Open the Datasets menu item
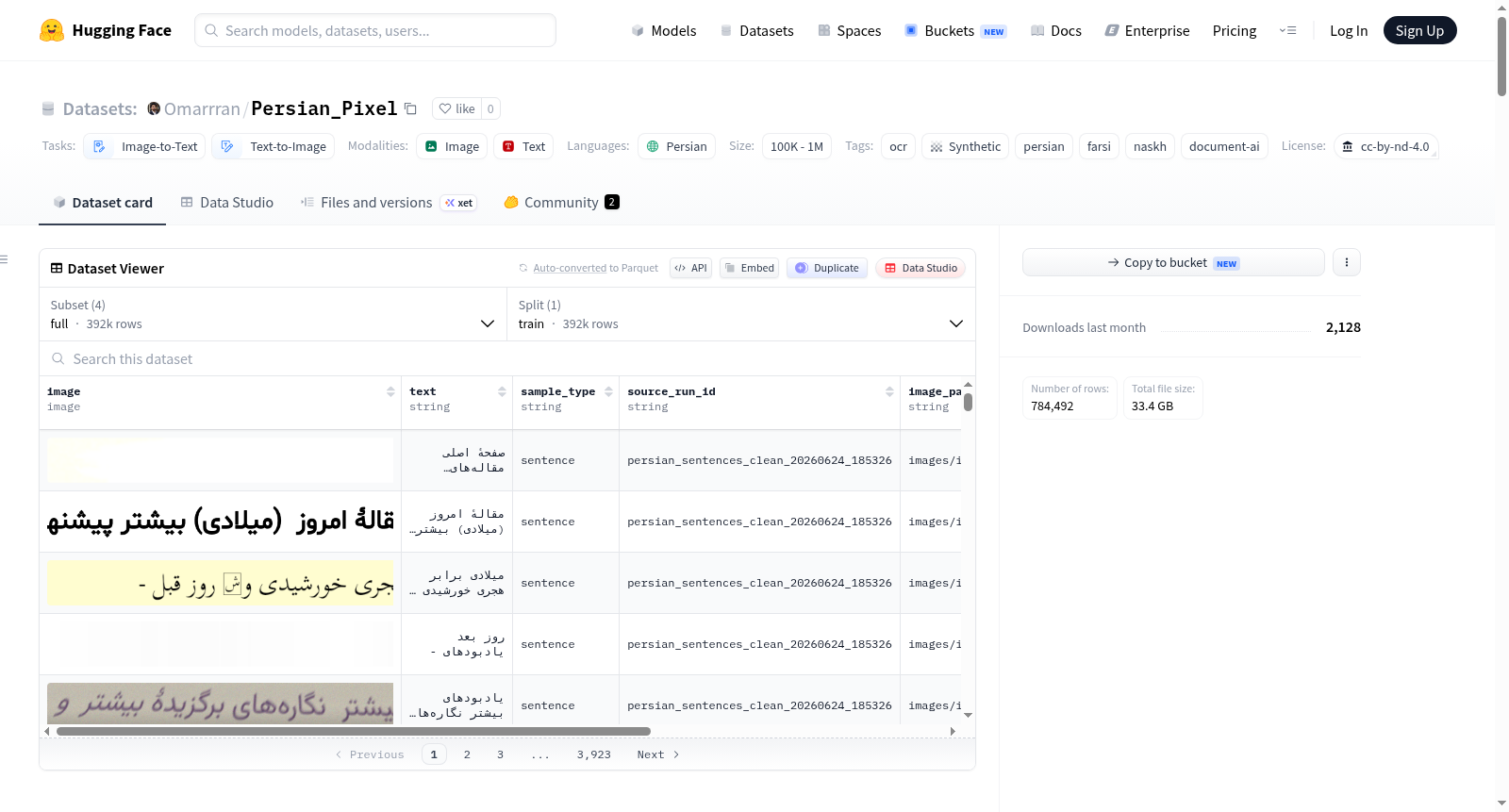 click(x=756, y=30)
